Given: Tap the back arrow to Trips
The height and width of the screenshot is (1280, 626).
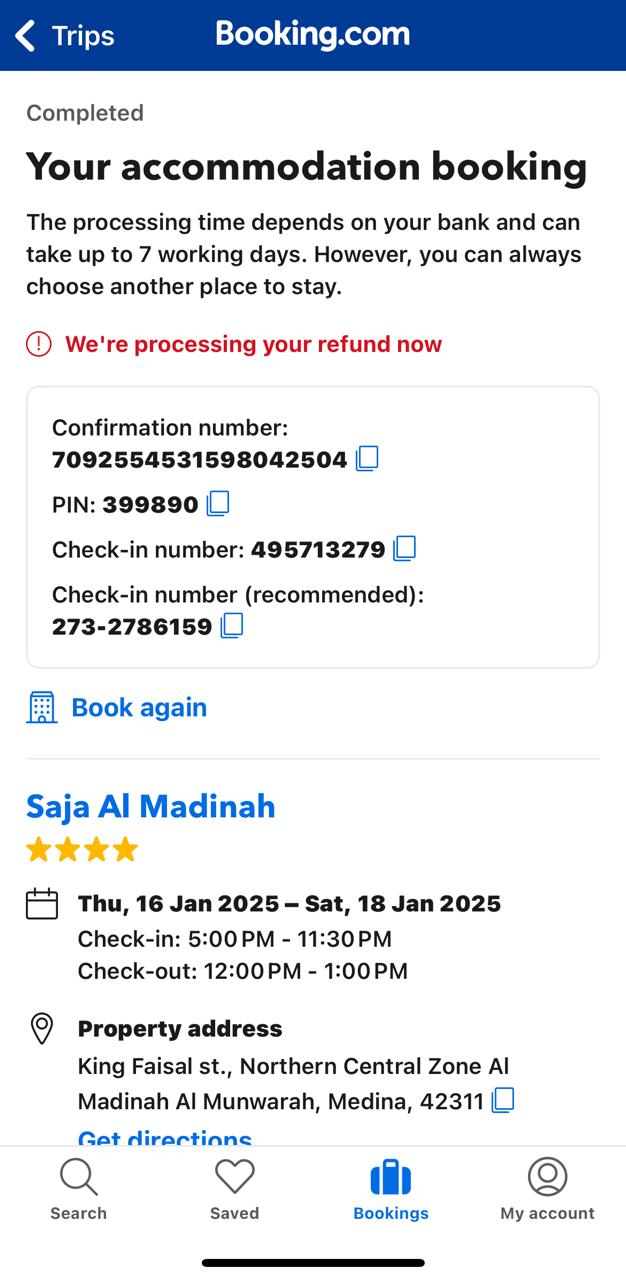Looking at the screenshot, I should 26,36.
